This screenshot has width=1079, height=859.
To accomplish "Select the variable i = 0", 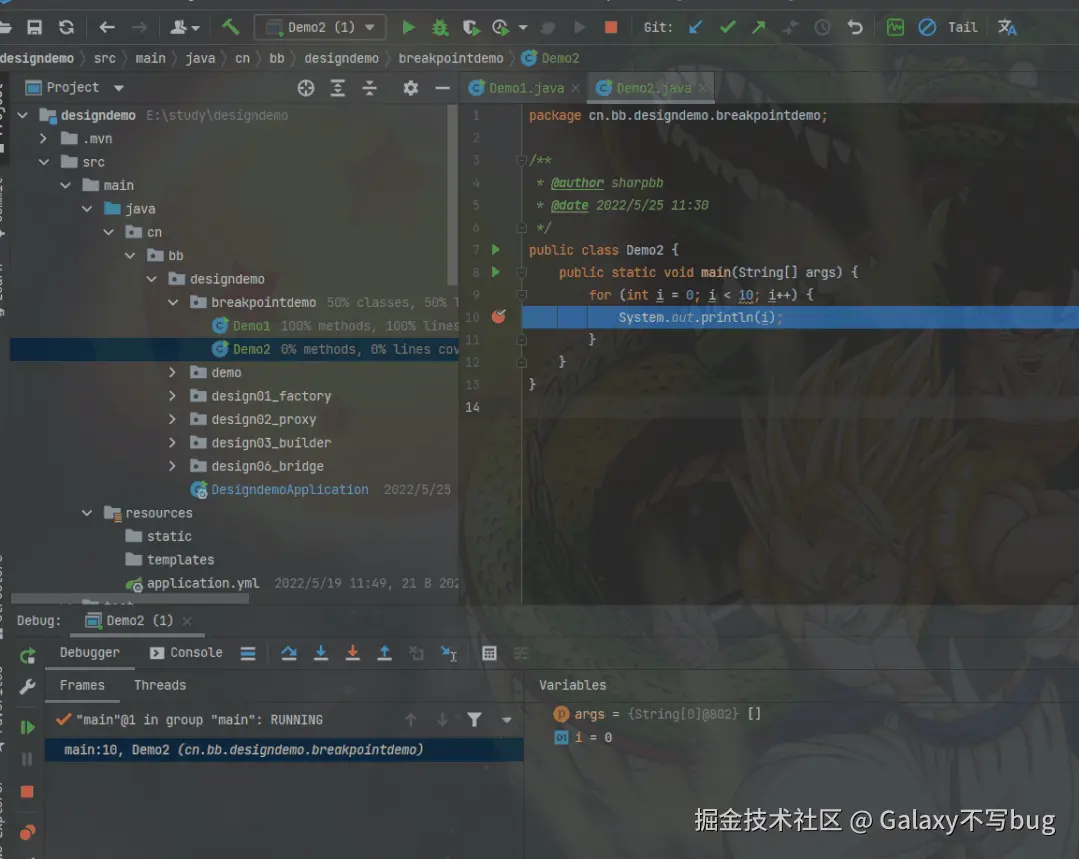I will [x=583, y=738].
